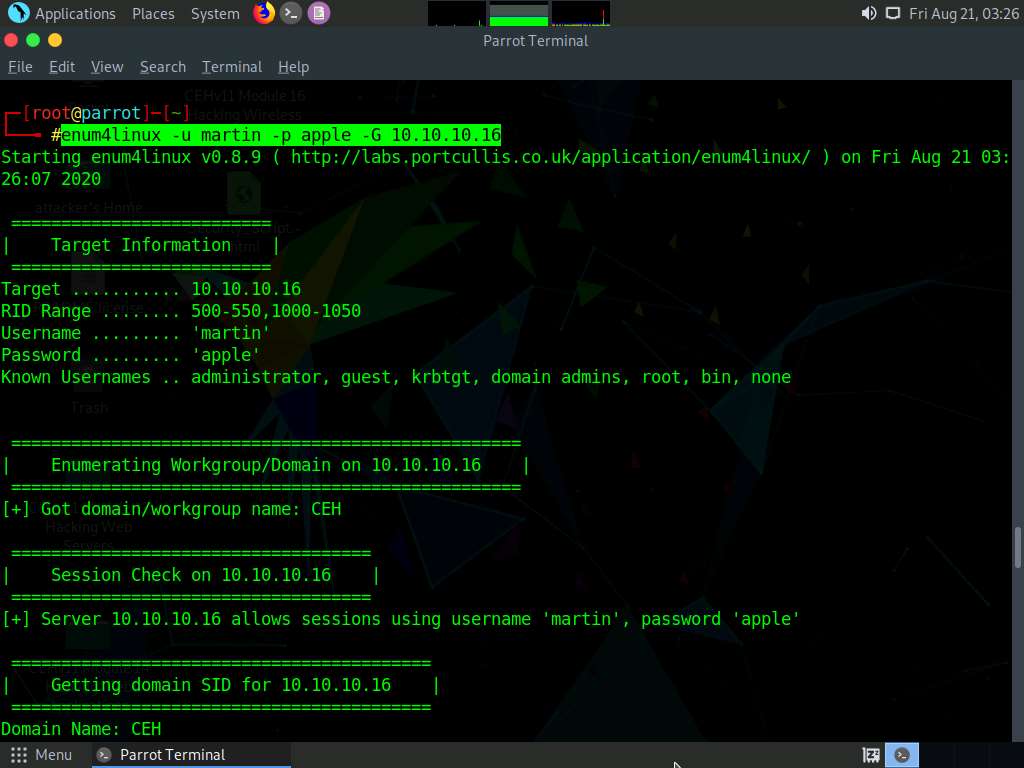Open the Places menu
The width and height of the screenshot is (1024, 768).
pyautogui.click(x=153, y=14)
